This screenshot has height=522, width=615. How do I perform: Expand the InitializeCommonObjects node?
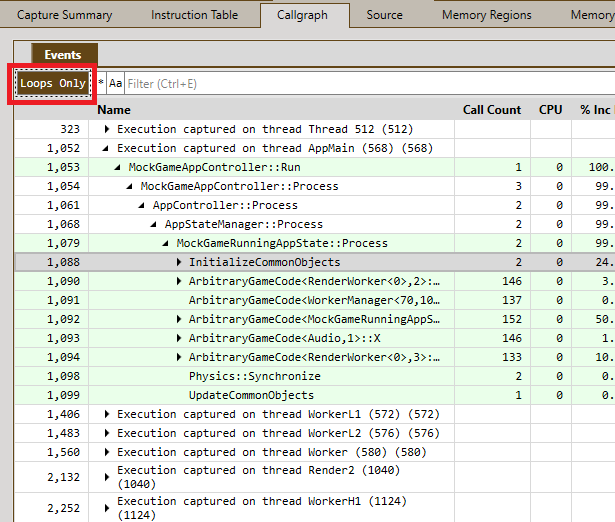[179, 262]
